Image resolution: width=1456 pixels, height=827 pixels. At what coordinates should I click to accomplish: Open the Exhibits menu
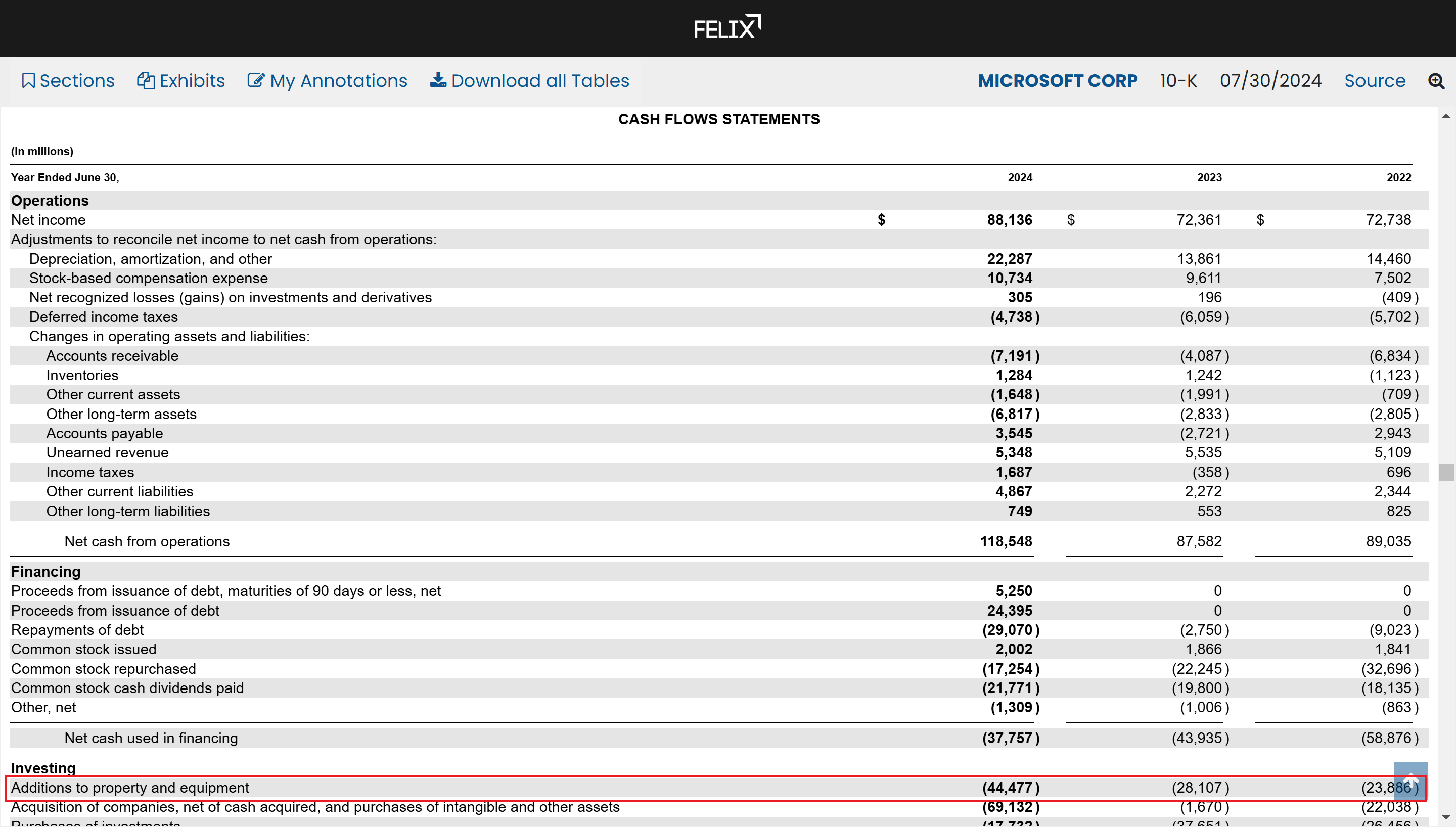[192, 81]
